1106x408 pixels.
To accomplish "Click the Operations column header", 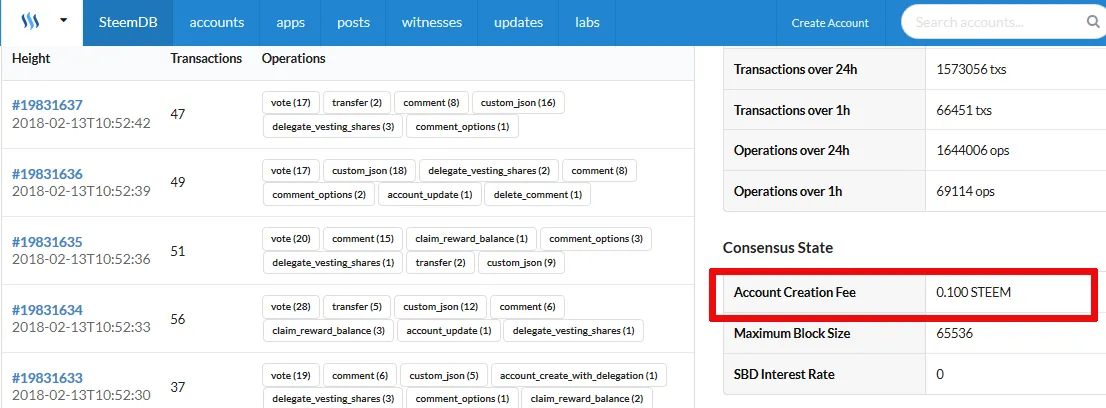I will [x=293, y=59].
